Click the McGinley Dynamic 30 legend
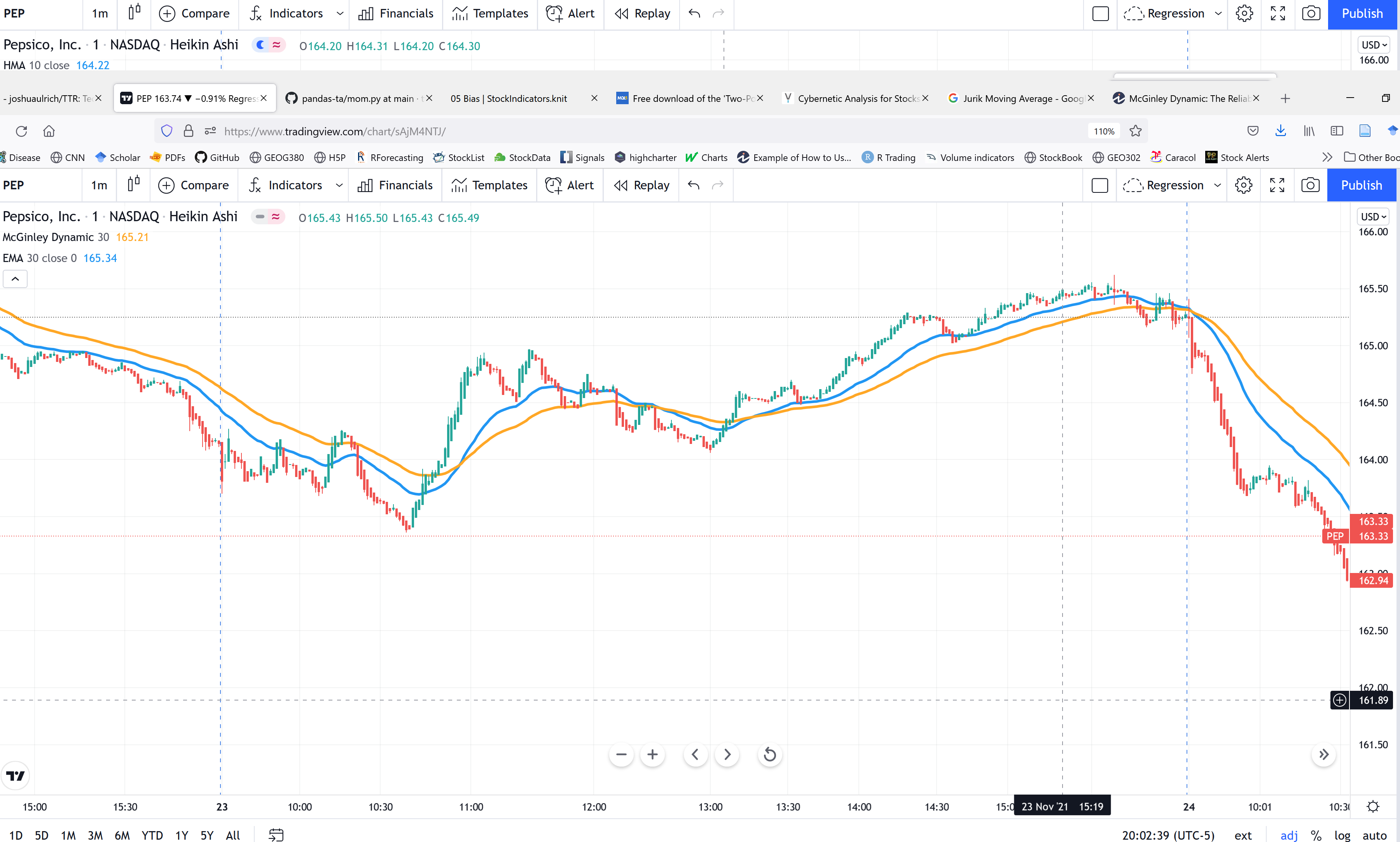The height and width of the screenshot is (842, 1400). [x=56, y=237]
